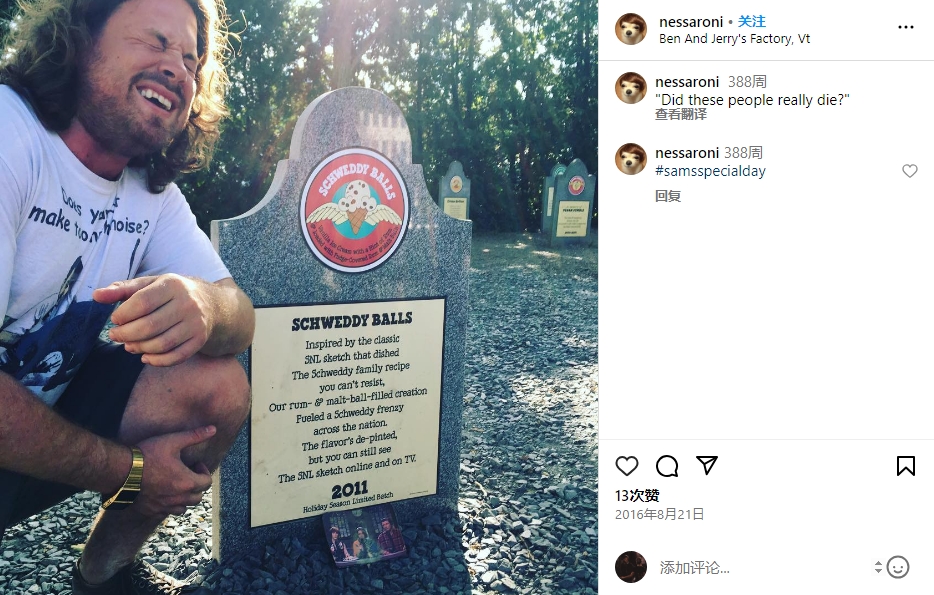
Task: Open nessaroni profile from the header username
Action: pos(690,22)
